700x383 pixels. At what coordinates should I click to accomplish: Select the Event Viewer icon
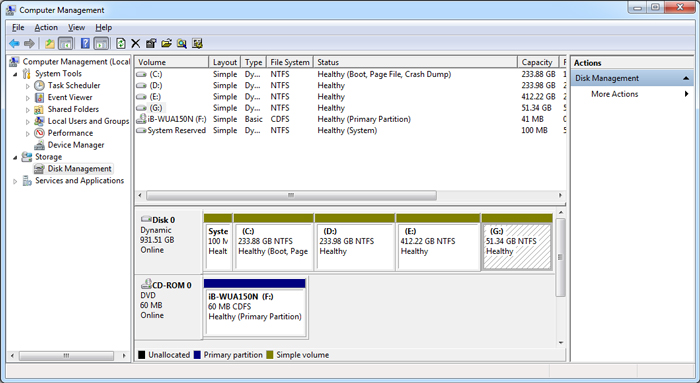[x=40, y=97]
